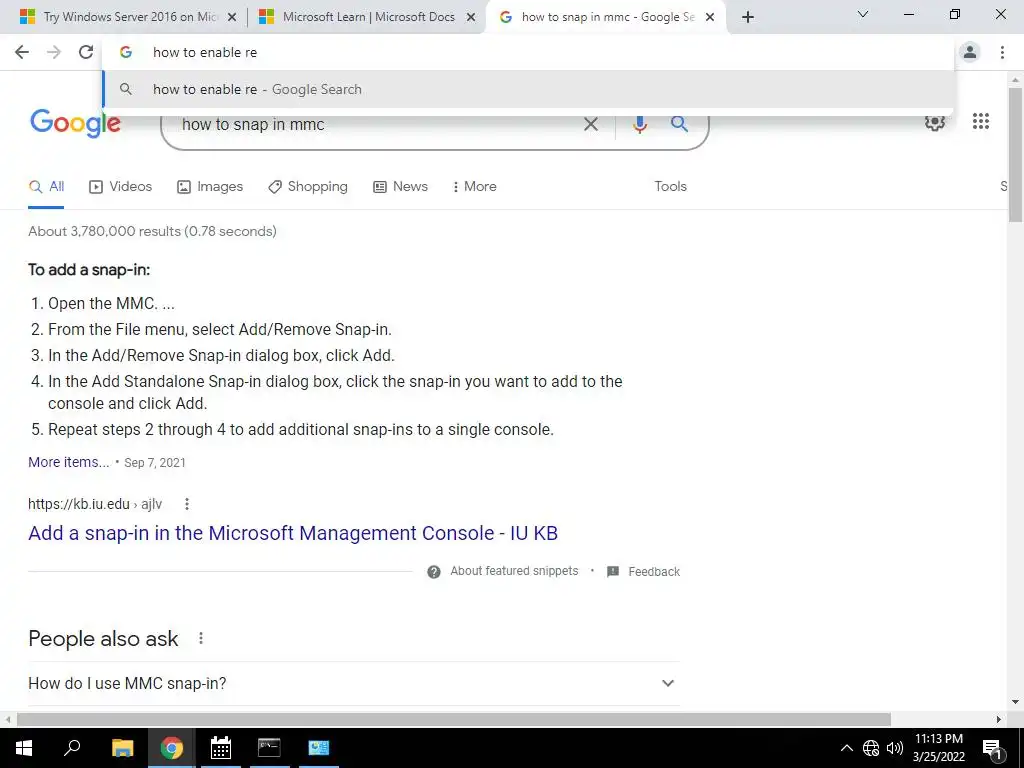The height and width of the screenshot is (768, 1024).
Task: Open 'Add a snap-in in the Microsoft Management Console' link
Action: 293,533
